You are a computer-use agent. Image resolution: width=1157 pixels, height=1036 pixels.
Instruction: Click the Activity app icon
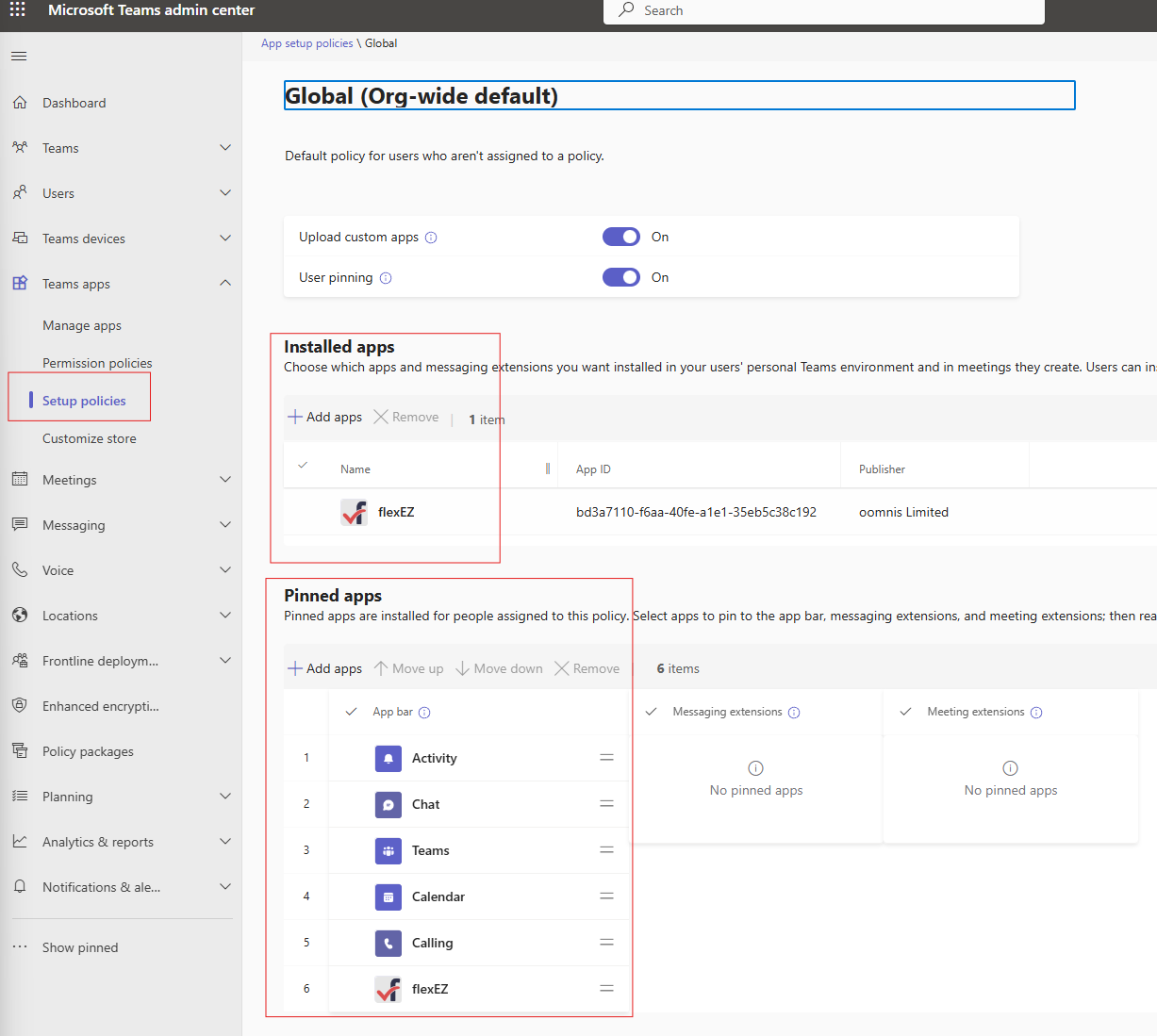[x=388, y=758]
